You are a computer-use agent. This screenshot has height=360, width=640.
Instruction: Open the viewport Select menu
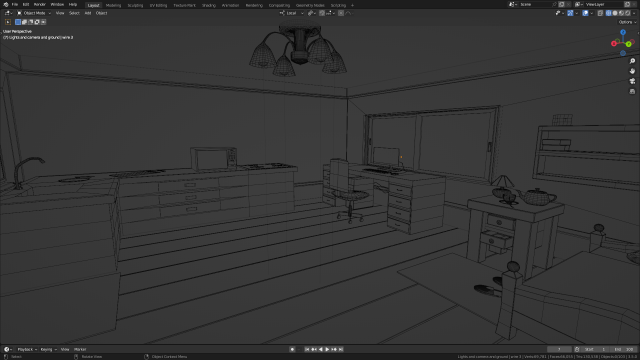74,13
